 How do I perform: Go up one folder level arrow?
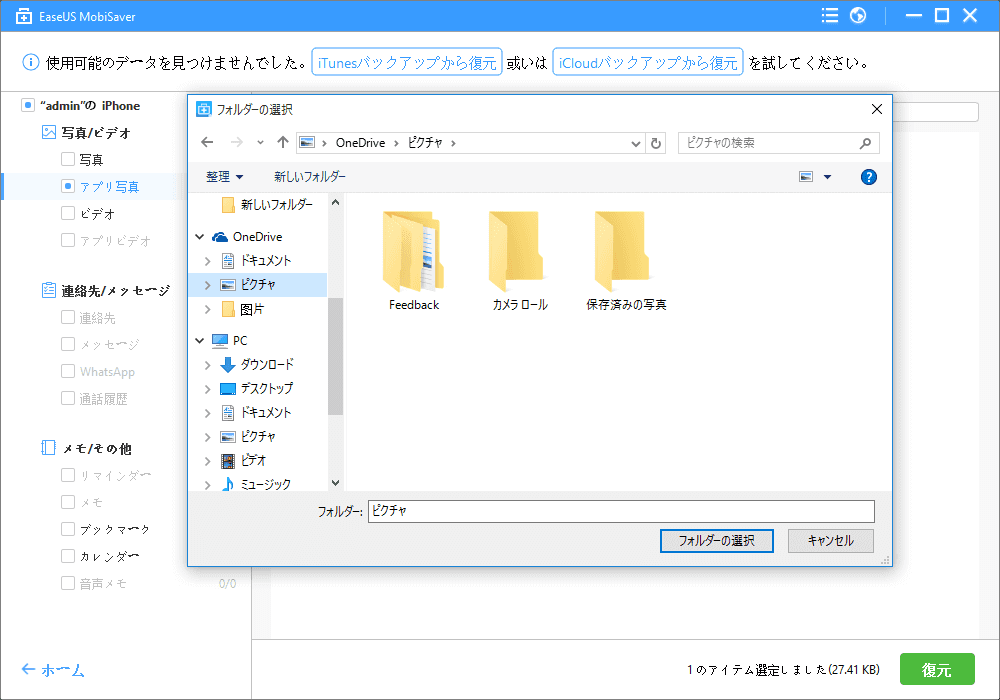pos(283,142)
